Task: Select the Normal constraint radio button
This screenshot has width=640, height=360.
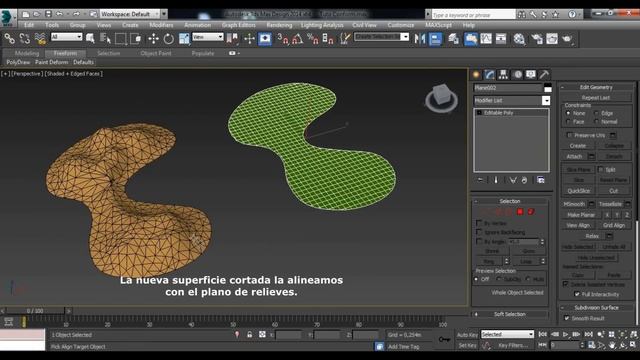Action: (596, 122)
